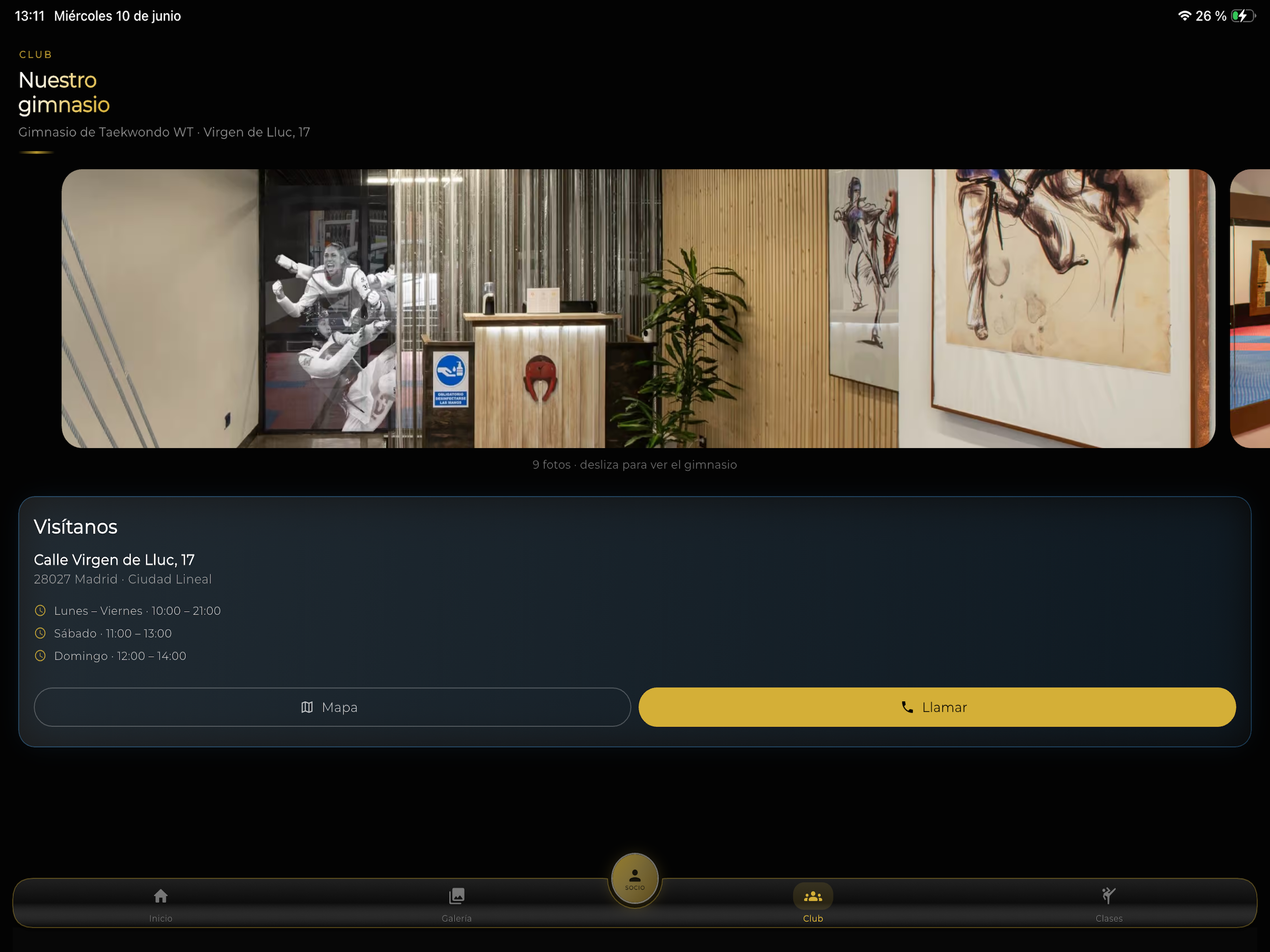Image resolution: width=1270 pixels, height=952 pixels.
Task: Select Sábado · 11:00 – 13:00 text
Action: pyautogui.click(x=112, y=633)
